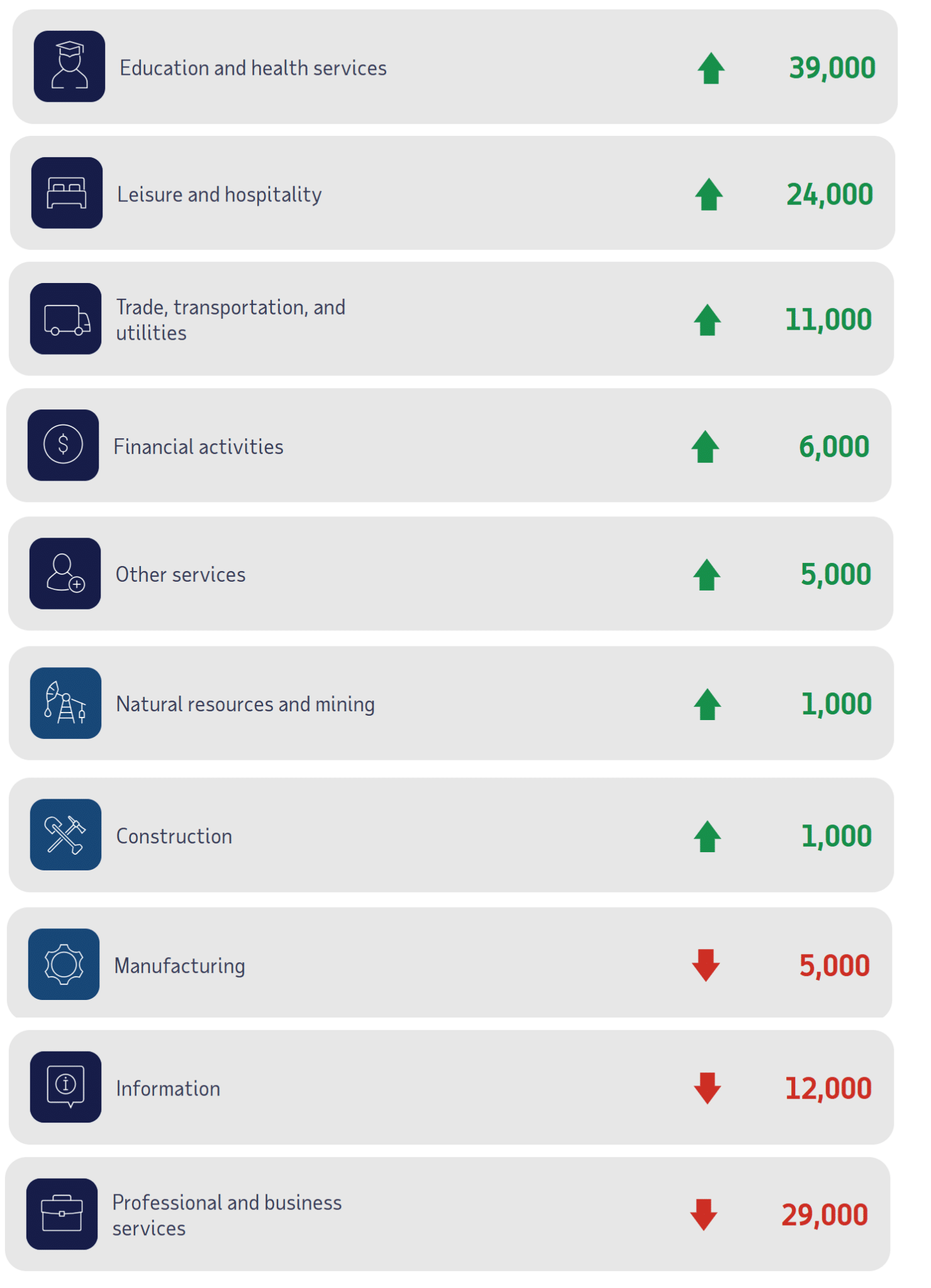This screenshot has height=1288, width=931.
Task: Click the Other services person-plus icon
Action: pos(65,574)
